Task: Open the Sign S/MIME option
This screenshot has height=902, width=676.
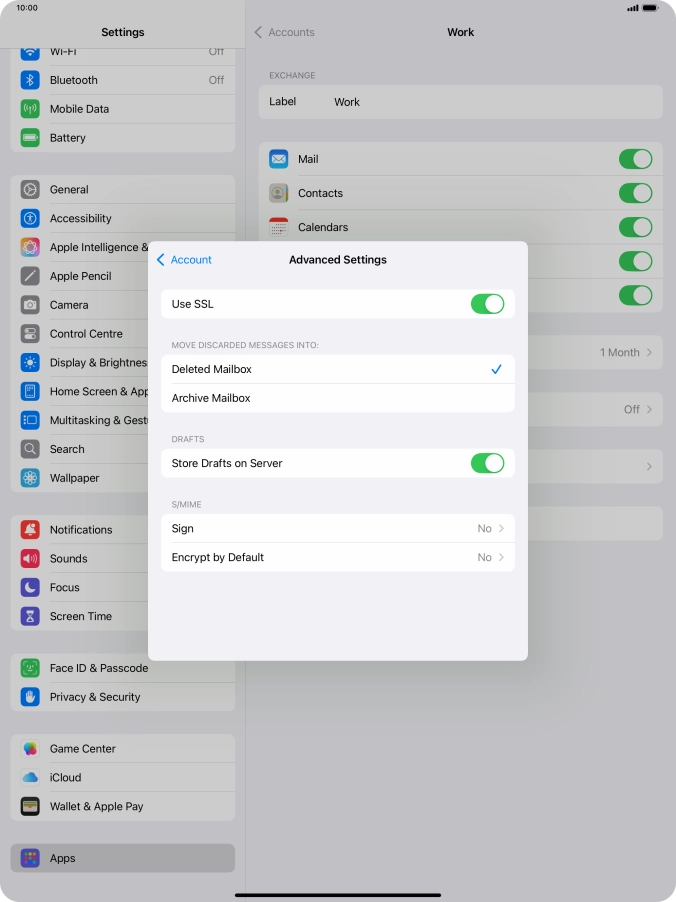Action: 337,528
